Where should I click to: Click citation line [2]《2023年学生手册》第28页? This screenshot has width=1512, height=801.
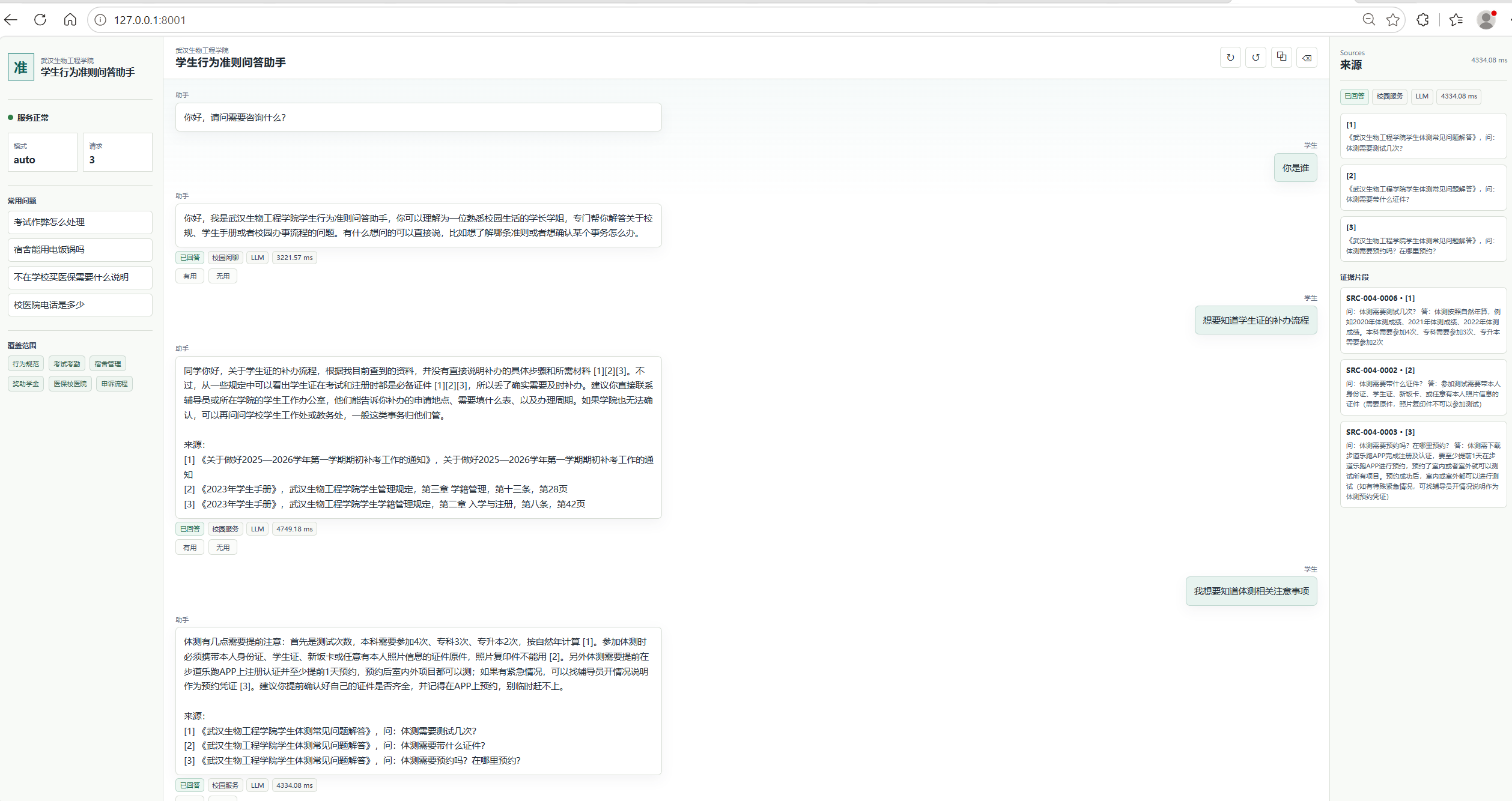pyautogui.click(x=375, y=489)
